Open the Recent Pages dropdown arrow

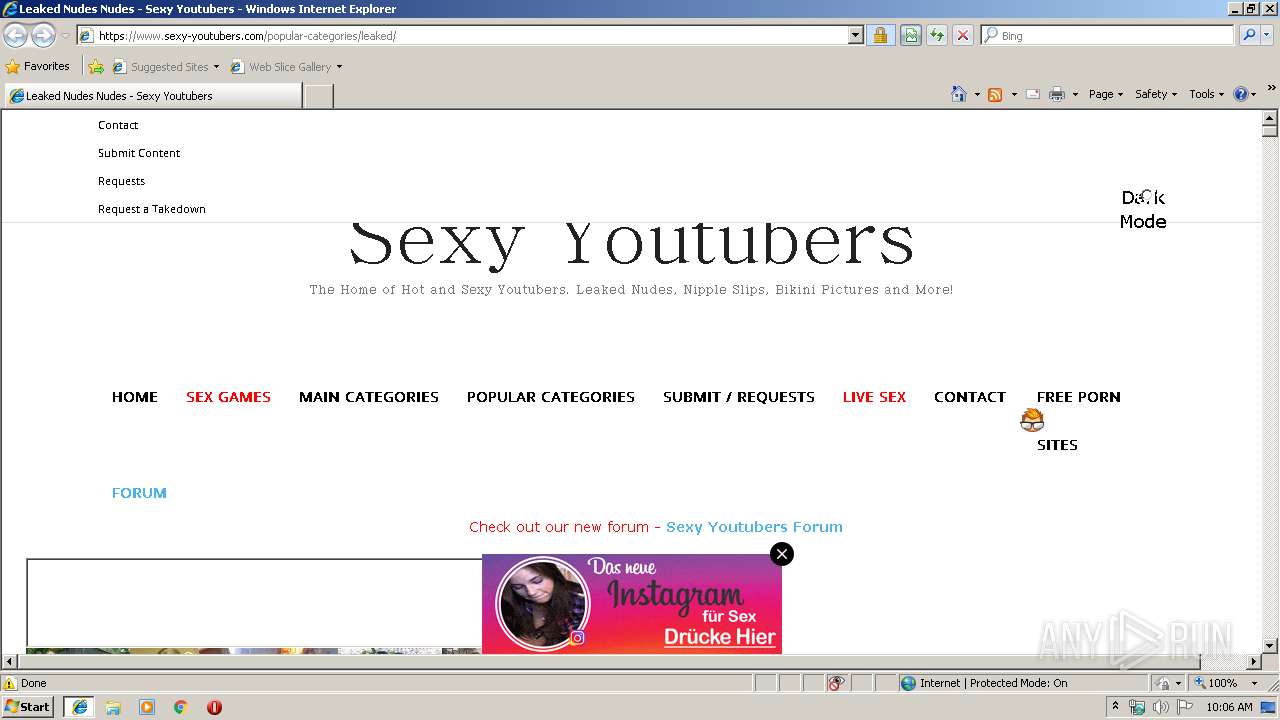(x=65, y=36)
